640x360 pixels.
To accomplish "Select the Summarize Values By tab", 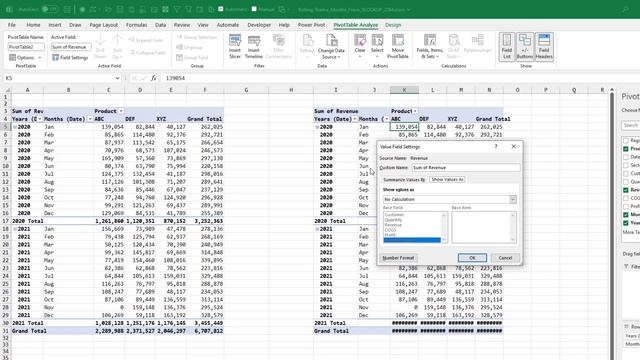I will pyautogui.click(x=404, y=180).
